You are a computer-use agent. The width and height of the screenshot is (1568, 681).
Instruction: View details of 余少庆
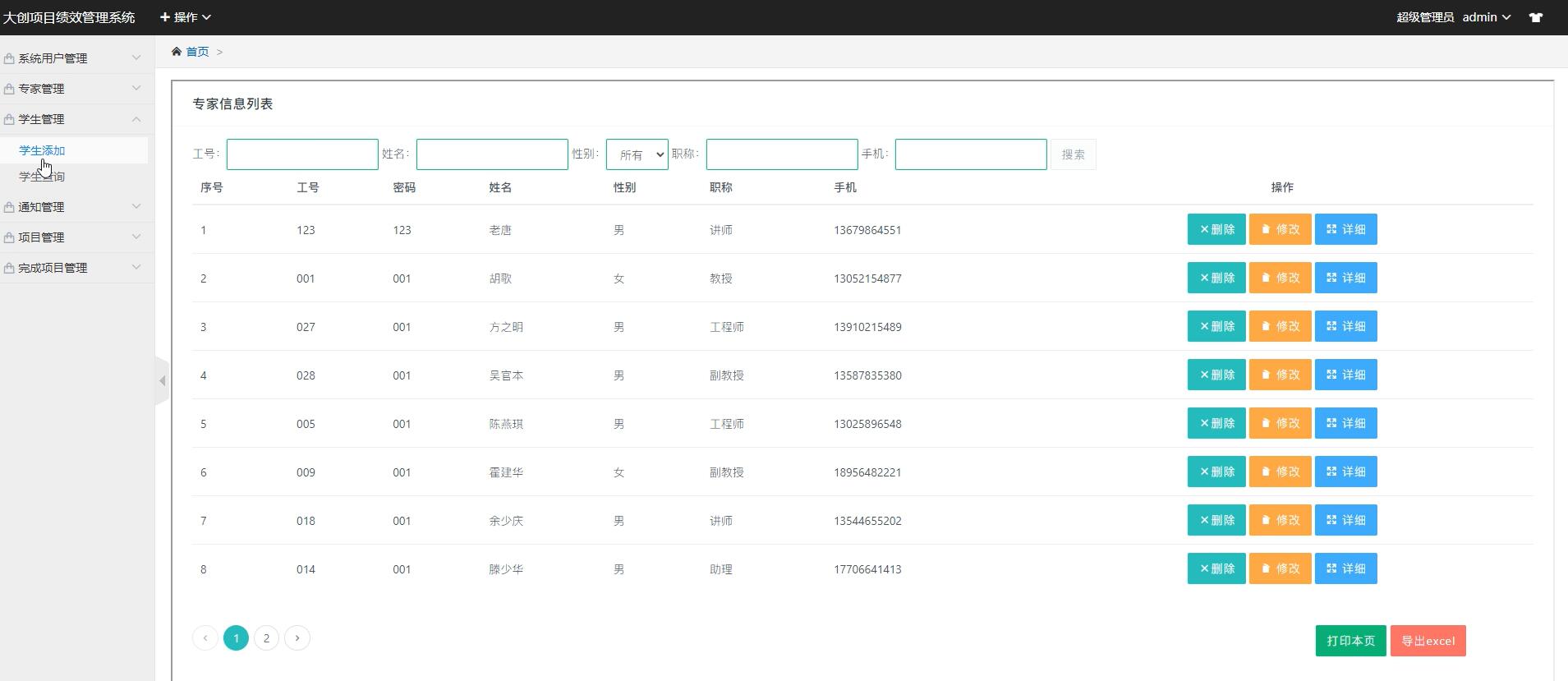(1346, 520)
